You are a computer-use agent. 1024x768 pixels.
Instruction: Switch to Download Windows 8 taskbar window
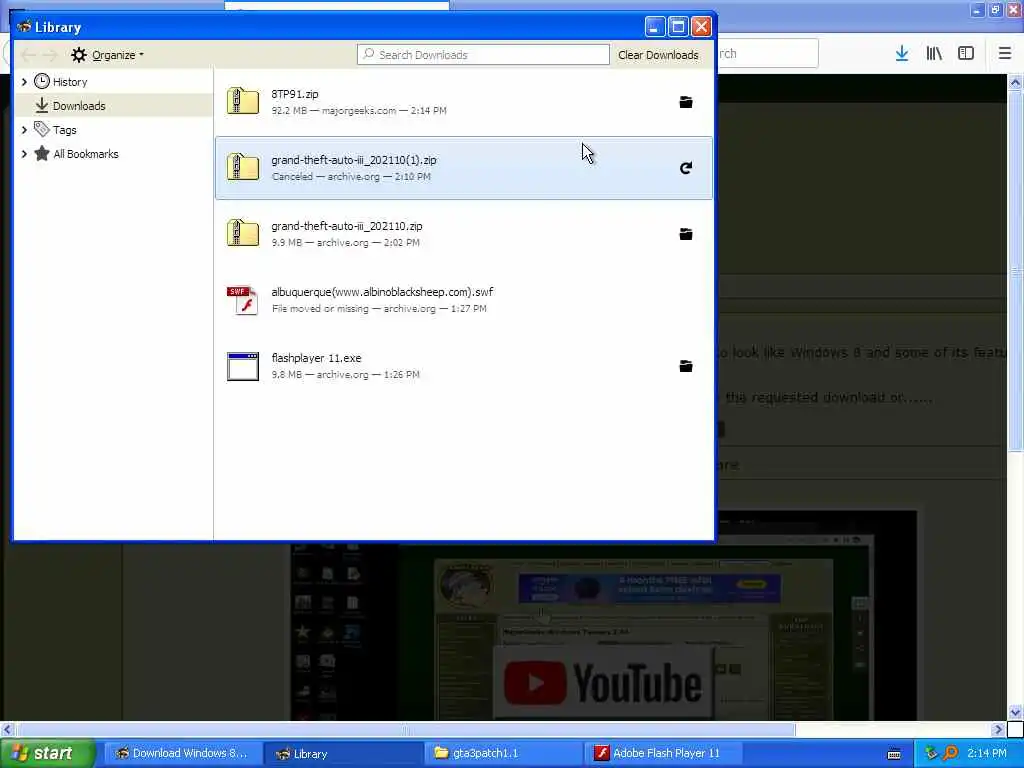[182, 753]
